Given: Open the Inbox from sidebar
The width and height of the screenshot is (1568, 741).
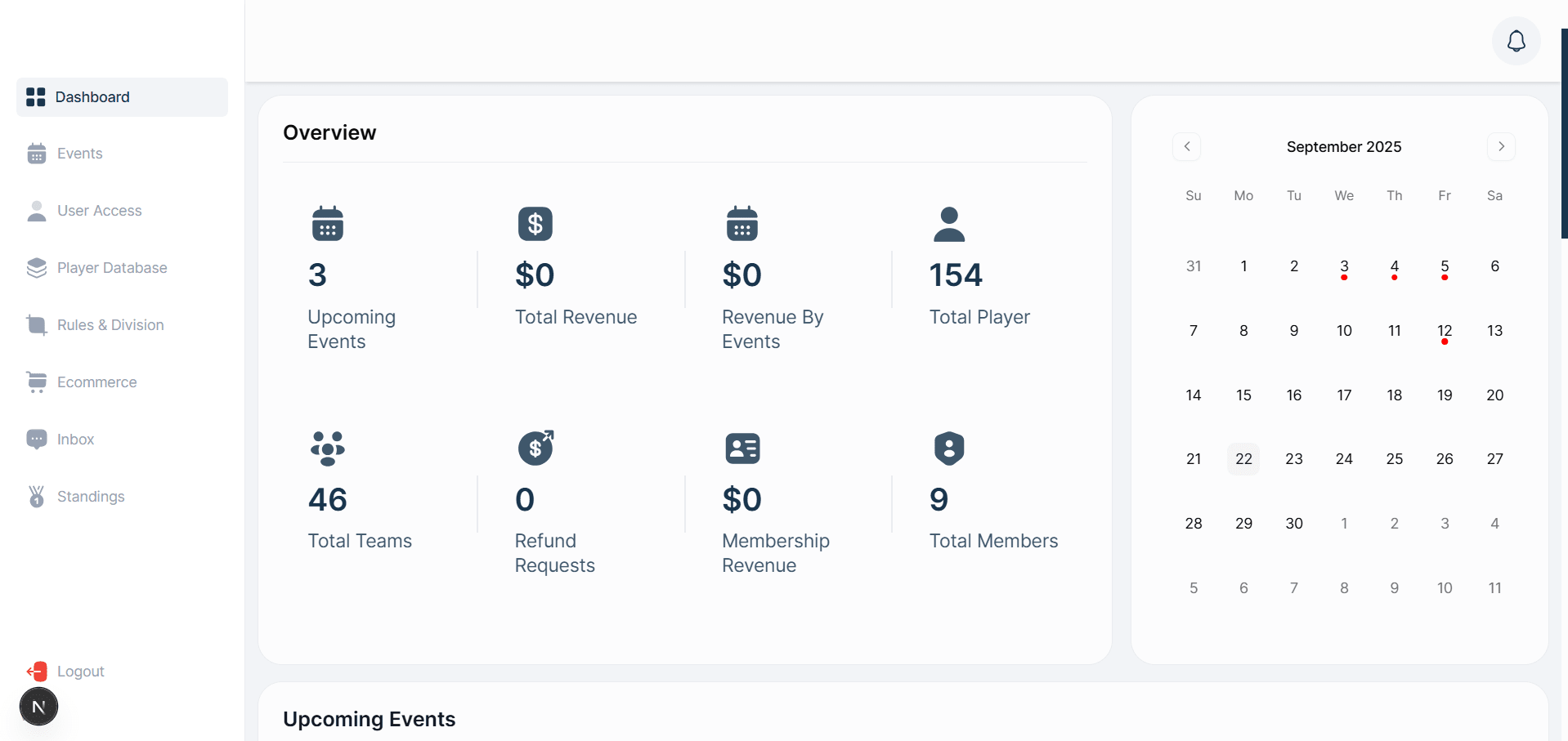Looking at the screenshot, I should point(75,440).
